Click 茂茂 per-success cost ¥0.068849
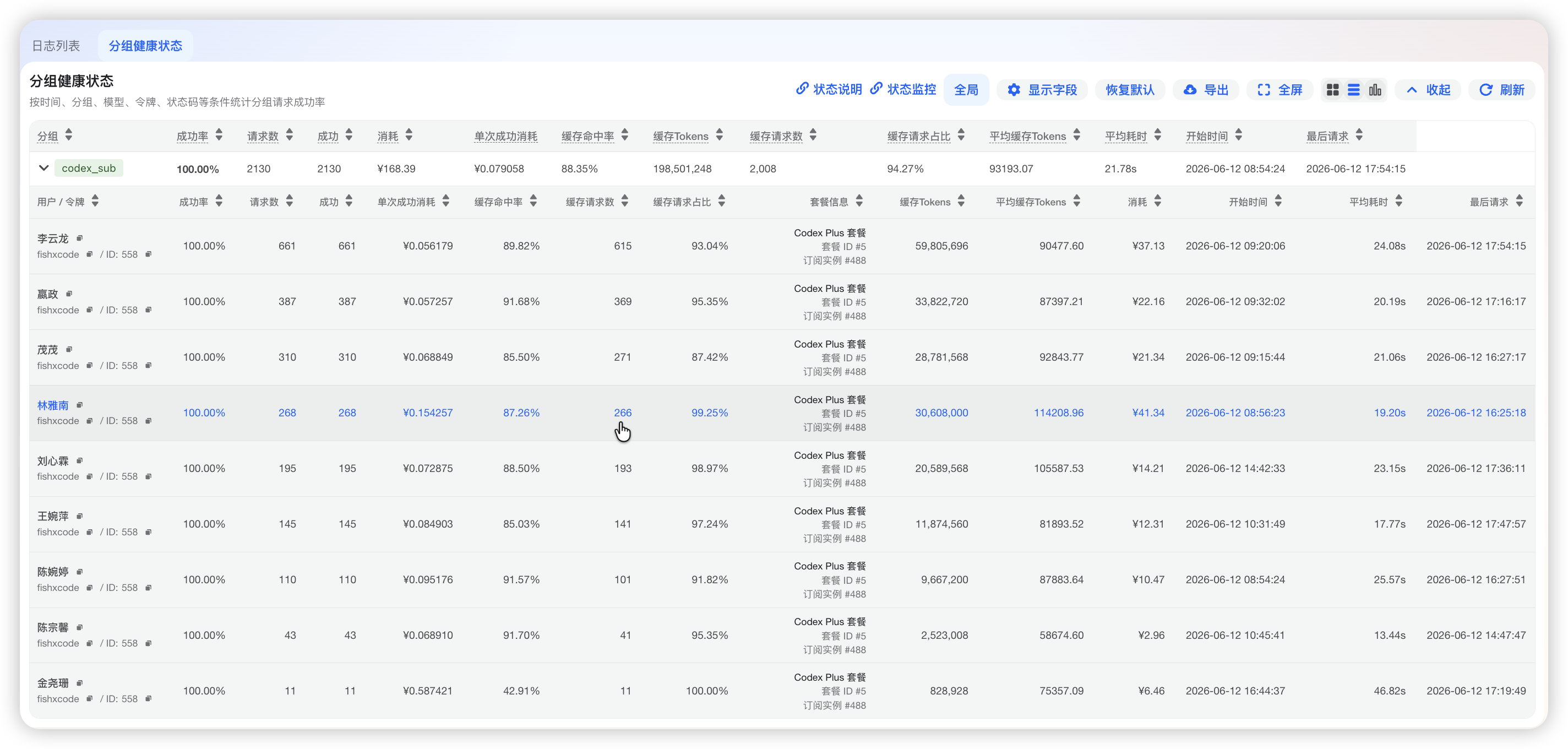This screenshot has width=1568, height=749. click(x=427, y=357)
